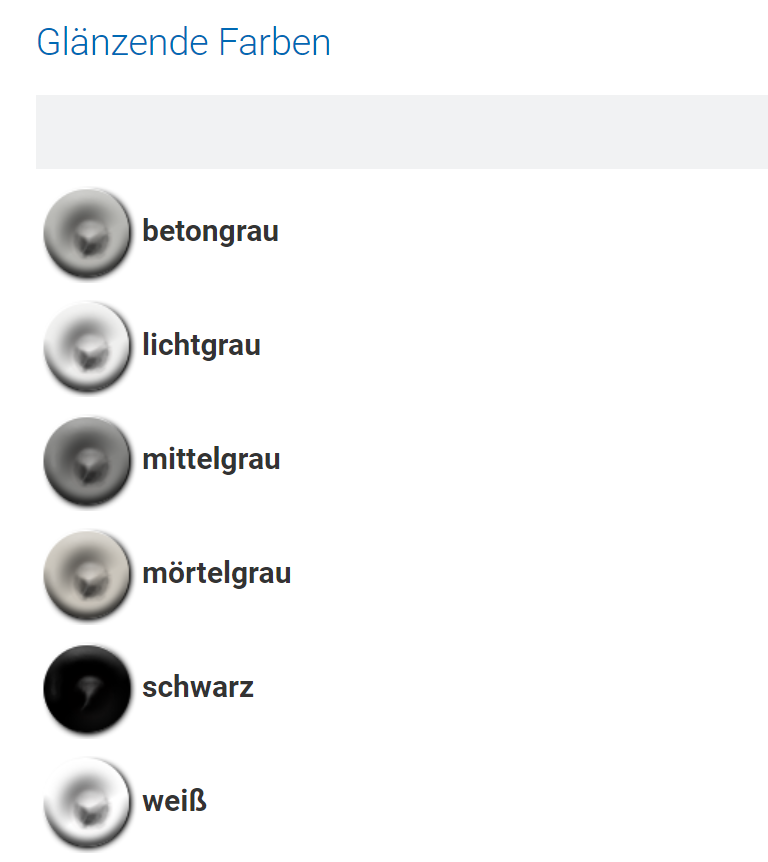
Task: Click the word Farben in the heading
Action: click(x=274, y=42)
